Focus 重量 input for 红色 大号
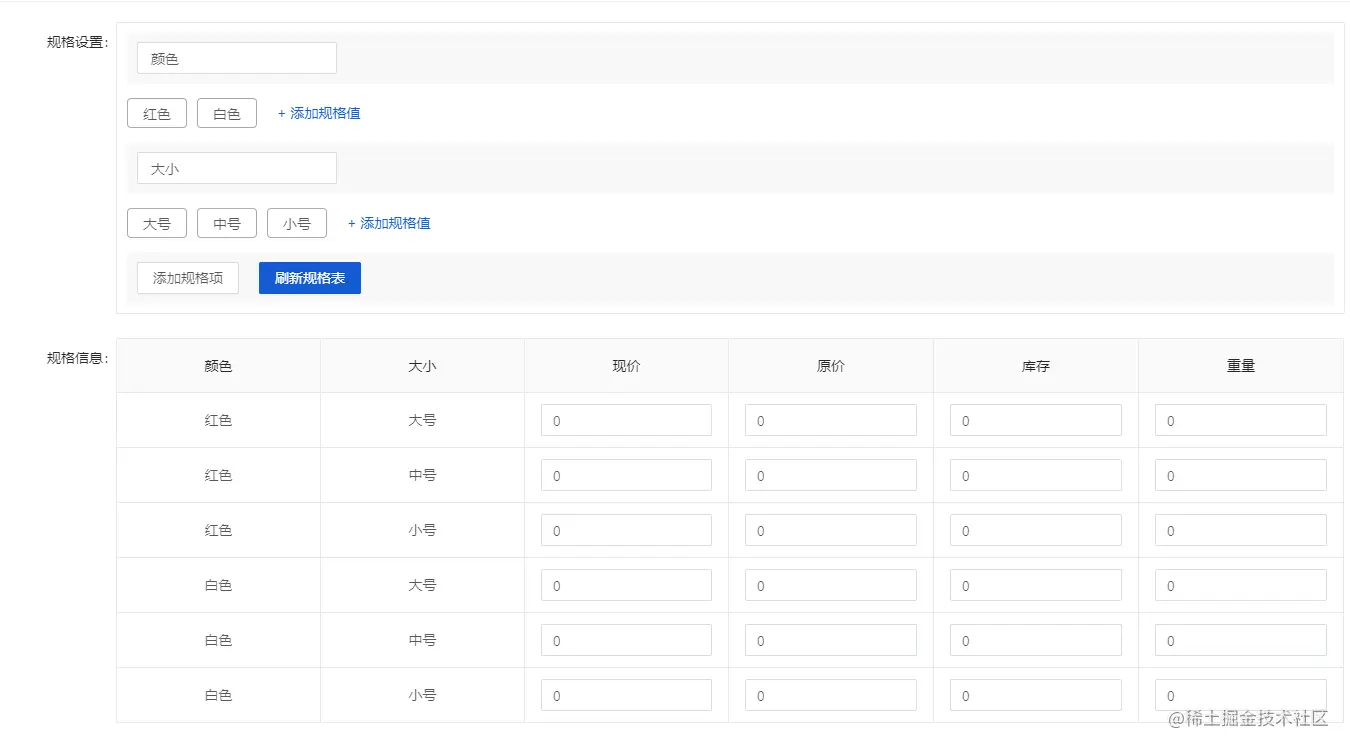 tap(1241, 420)
